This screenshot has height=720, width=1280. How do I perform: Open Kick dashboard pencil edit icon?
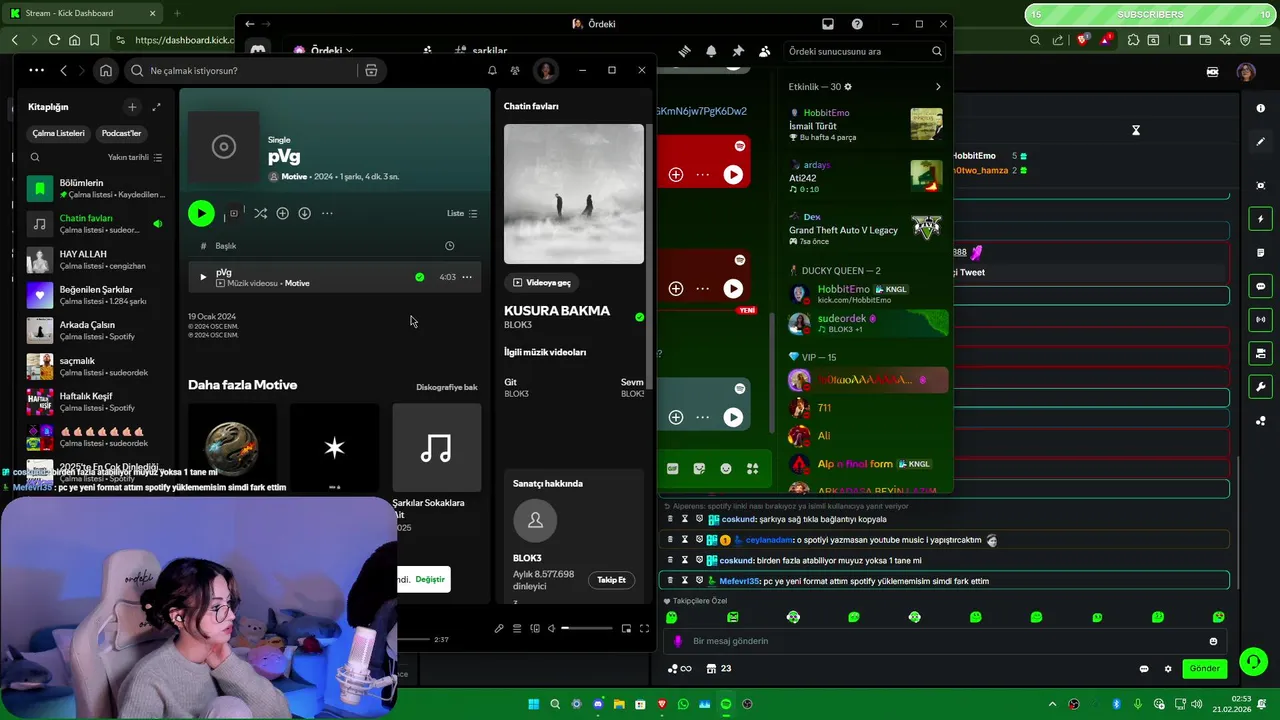pos(1260,143)
